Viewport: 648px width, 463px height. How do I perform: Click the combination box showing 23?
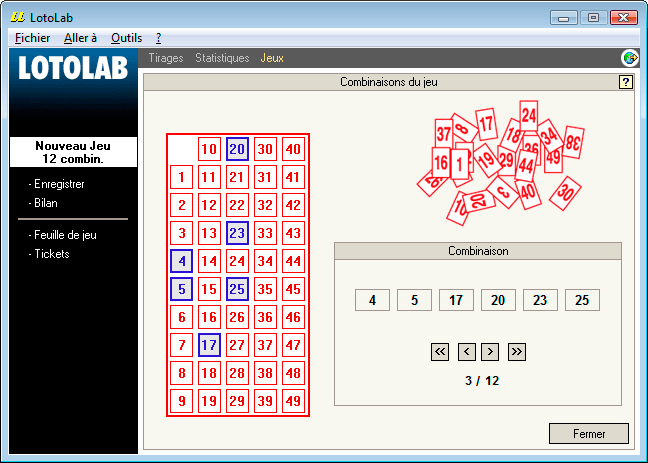(540, 300)
